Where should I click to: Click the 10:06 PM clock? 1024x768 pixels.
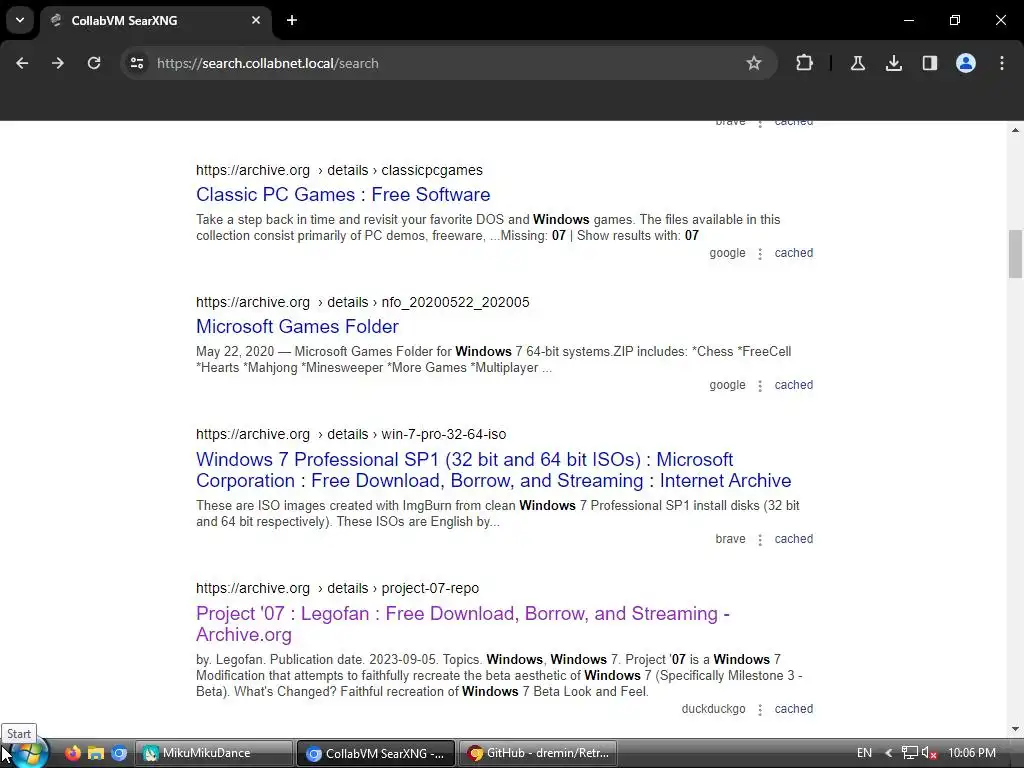pos(972,753)
